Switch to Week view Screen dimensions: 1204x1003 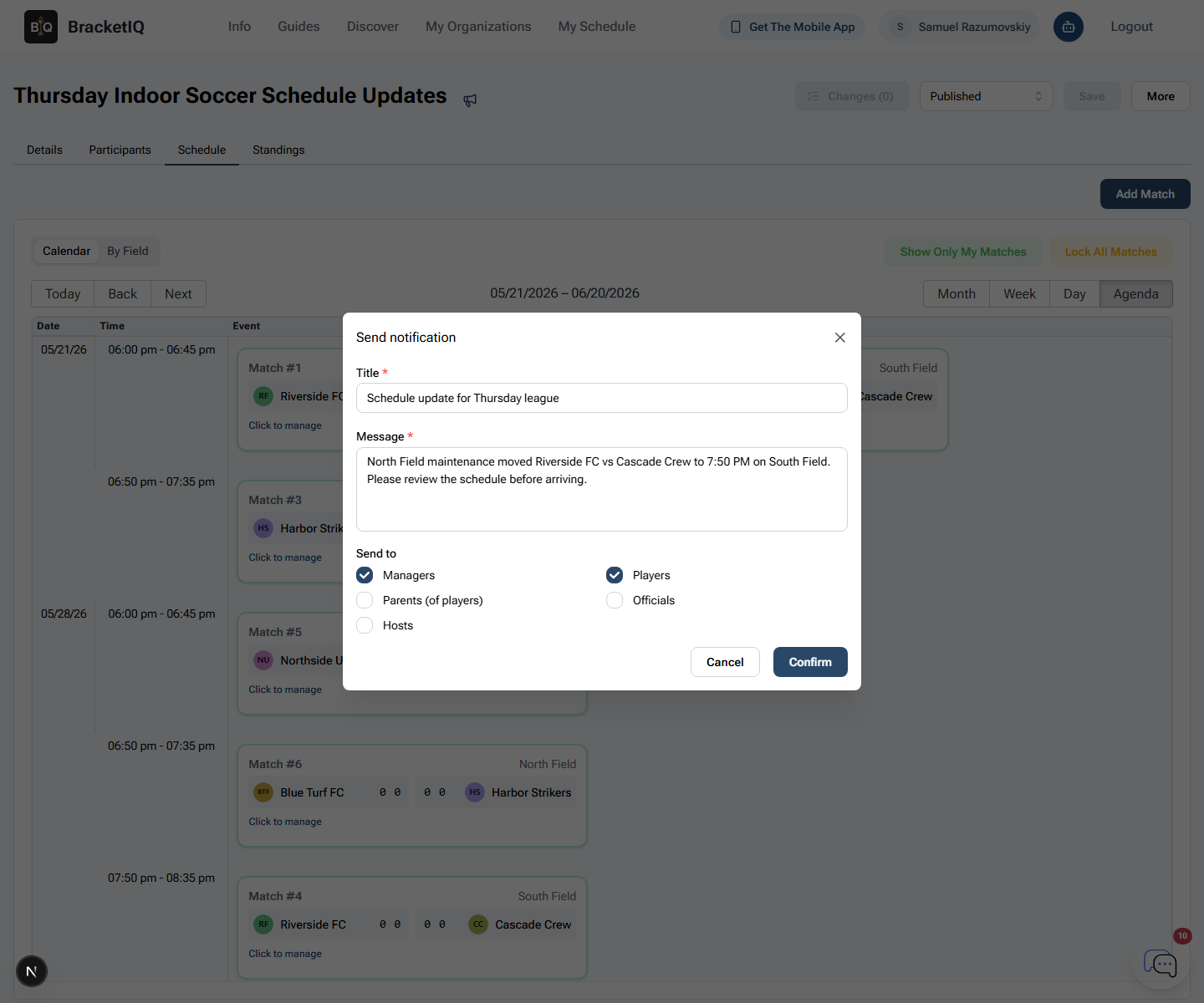coord(1019,294)
